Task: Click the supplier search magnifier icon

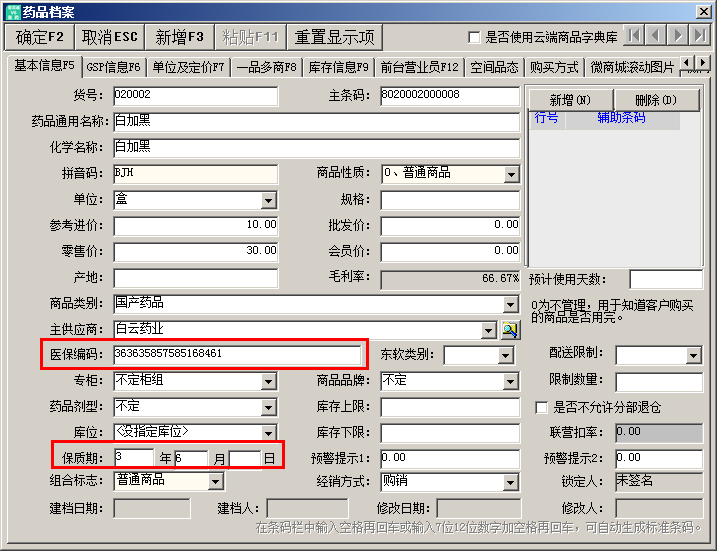Action: [x=510, y=329]
